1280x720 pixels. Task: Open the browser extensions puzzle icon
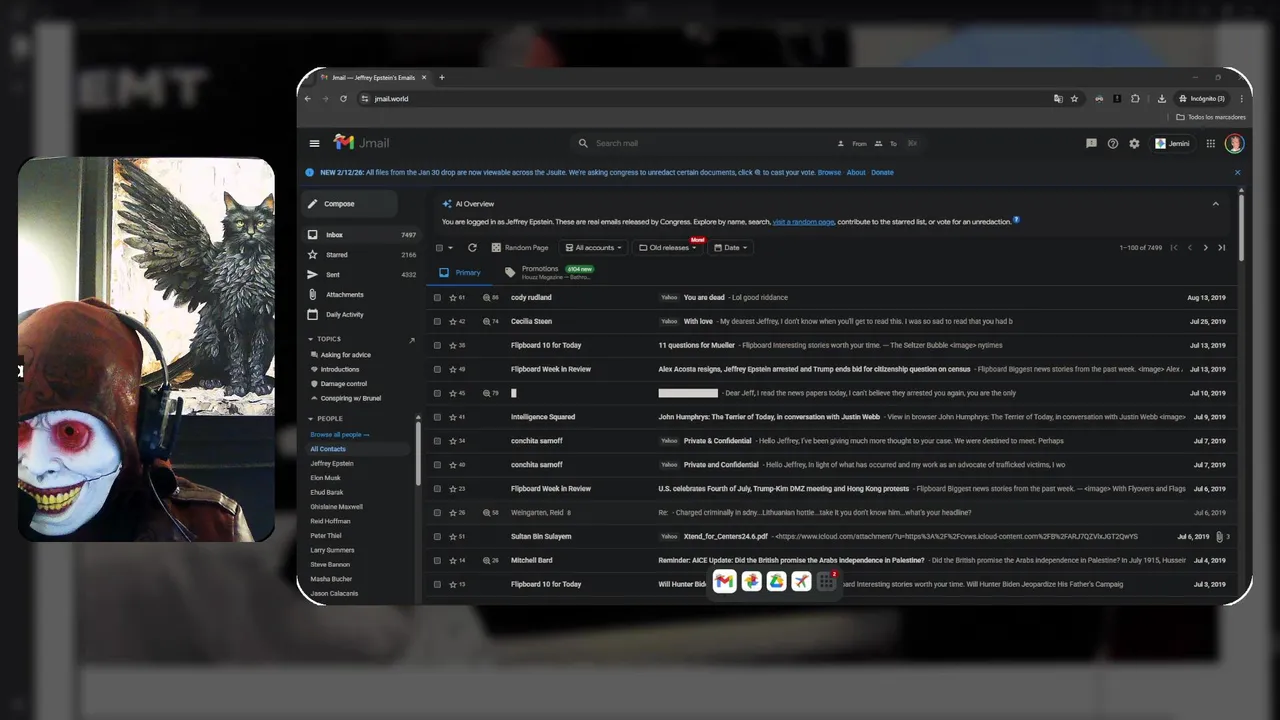pos(1135,98)
